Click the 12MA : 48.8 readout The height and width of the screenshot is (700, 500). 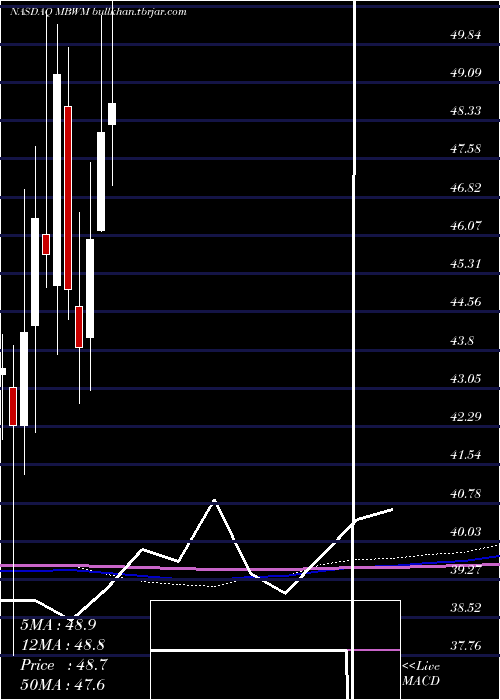(x=63, y=645)
